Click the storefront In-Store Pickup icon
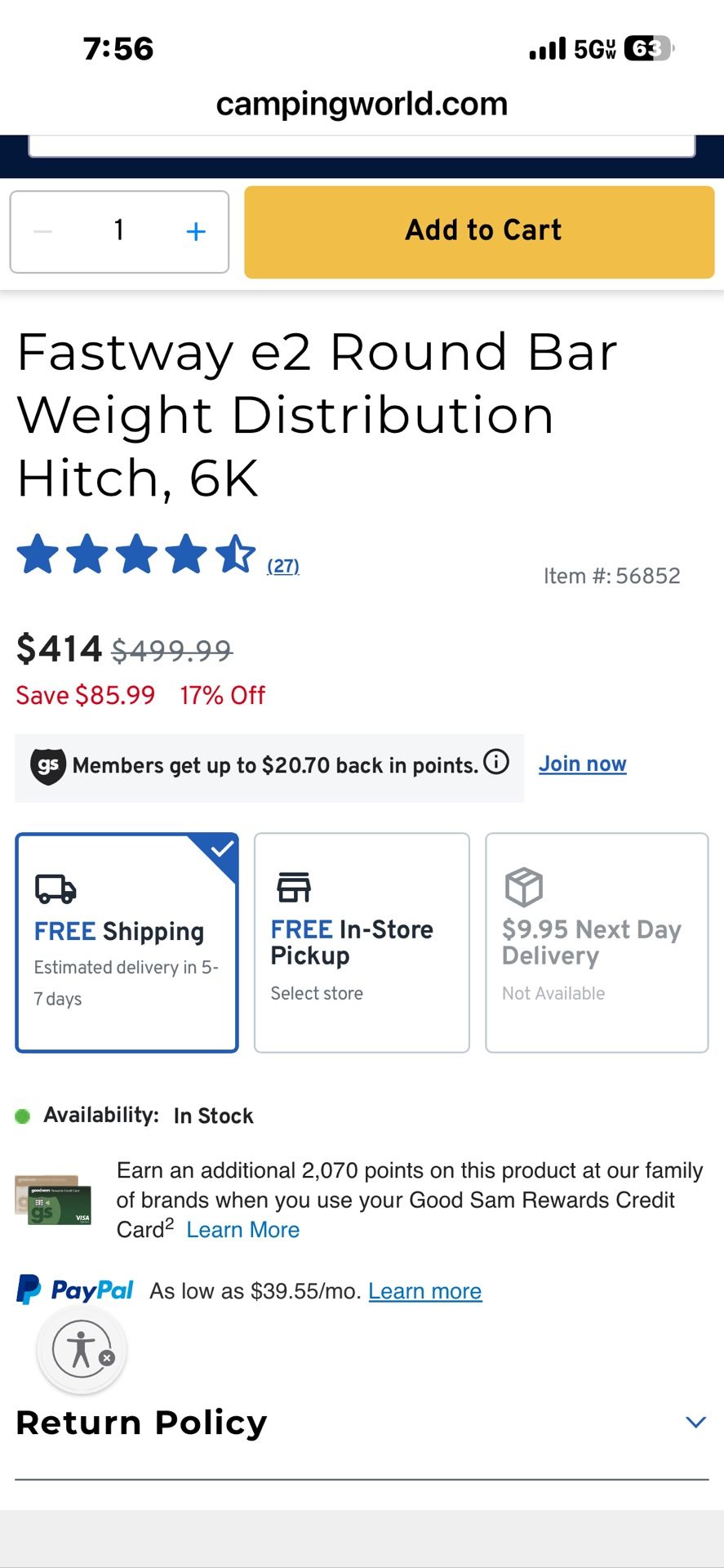724x1568 pixels. [291, 887]
